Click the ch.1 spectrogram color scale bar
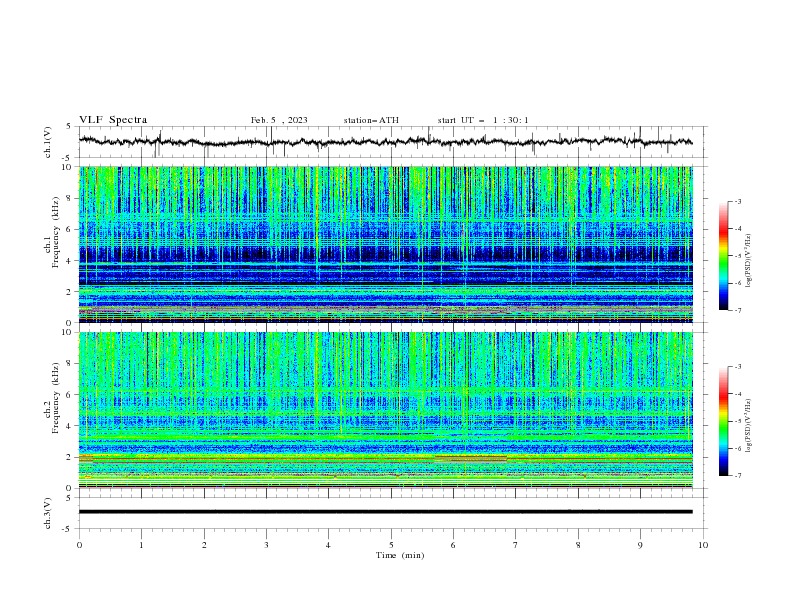Viewport: 792px width, 612px height. pyautogui.click(x=723, y=256)
